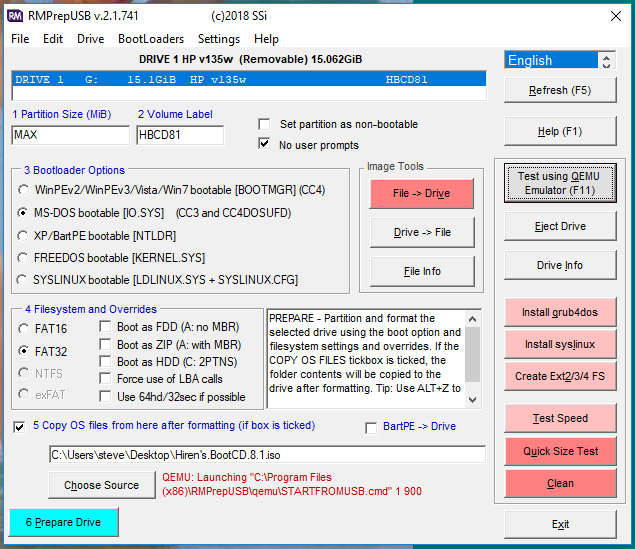Click Install syslinux button

[560, 344]
